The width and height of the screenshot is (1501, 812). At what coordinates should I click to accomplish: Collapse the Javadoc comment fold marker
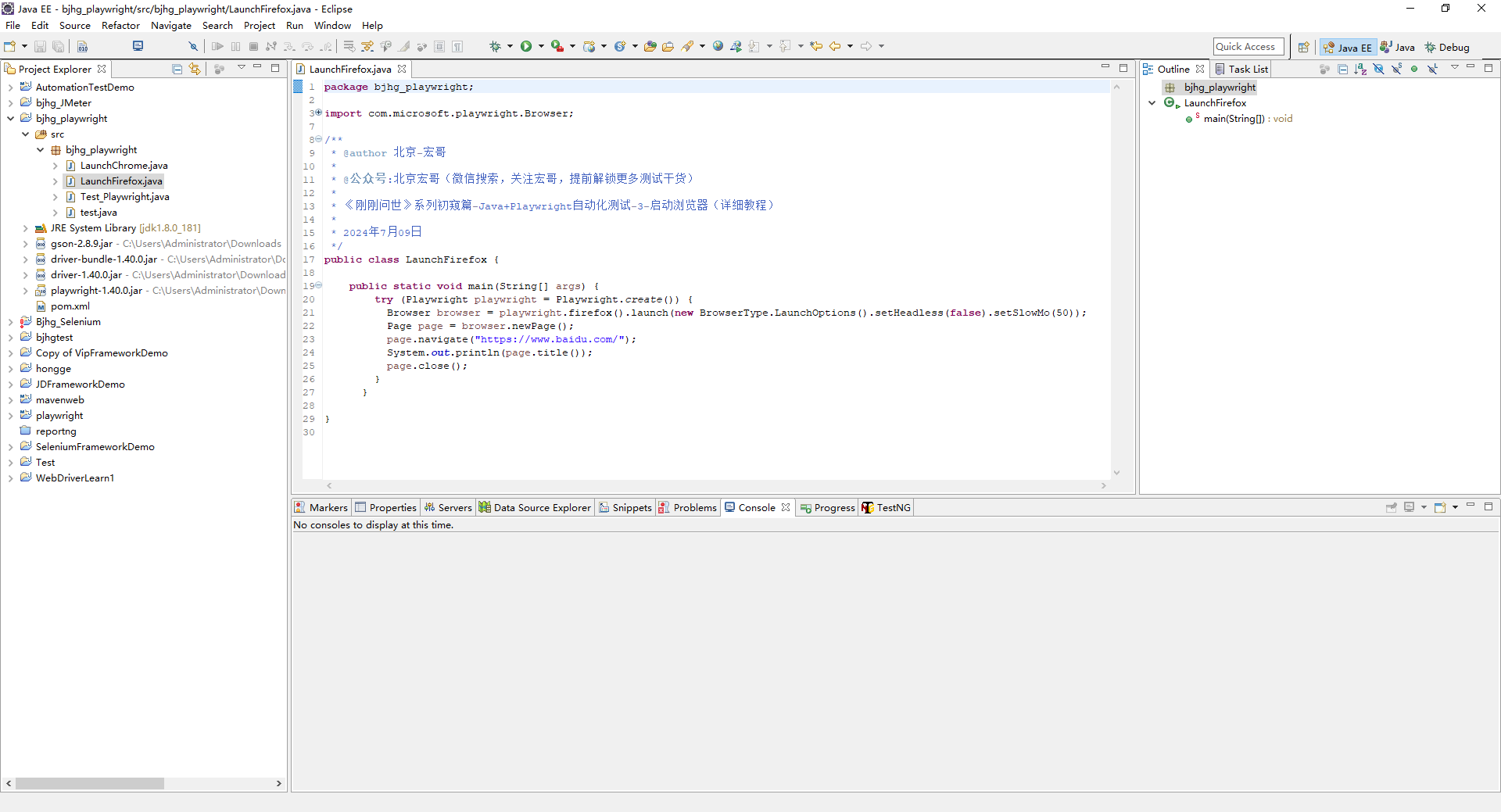318,140
